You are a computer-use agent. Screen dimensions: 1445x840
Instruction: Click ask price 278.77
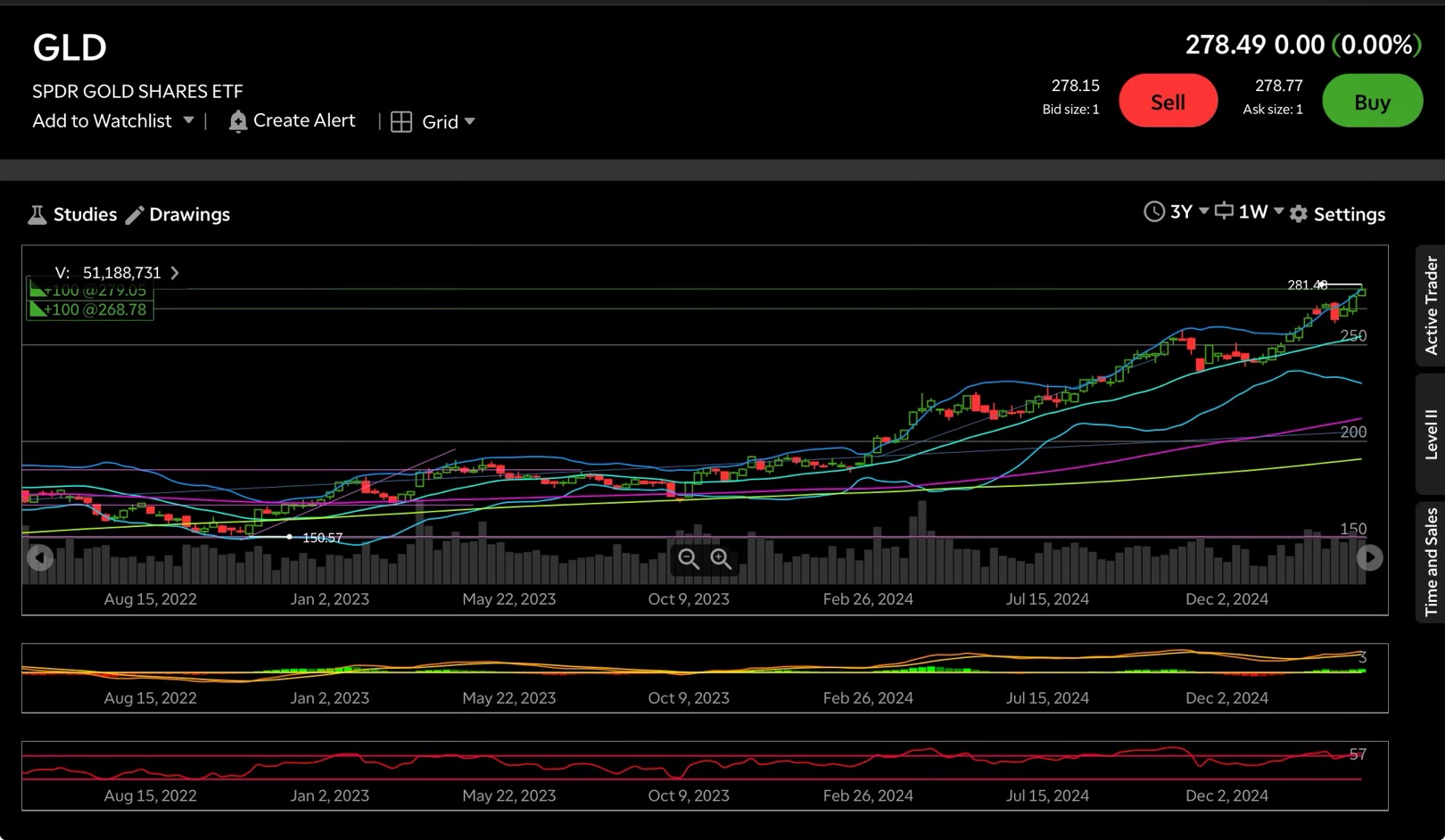point(1278,86)
